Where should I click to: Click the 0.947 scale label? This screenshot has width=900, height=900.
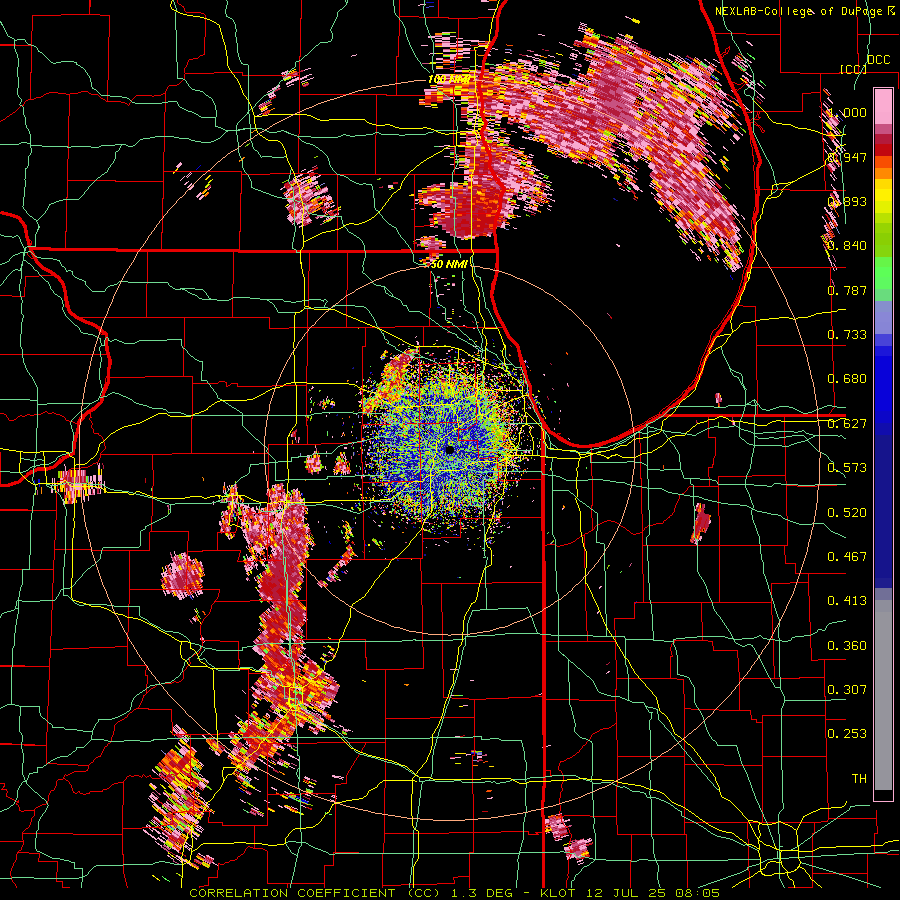click(847, 157)
